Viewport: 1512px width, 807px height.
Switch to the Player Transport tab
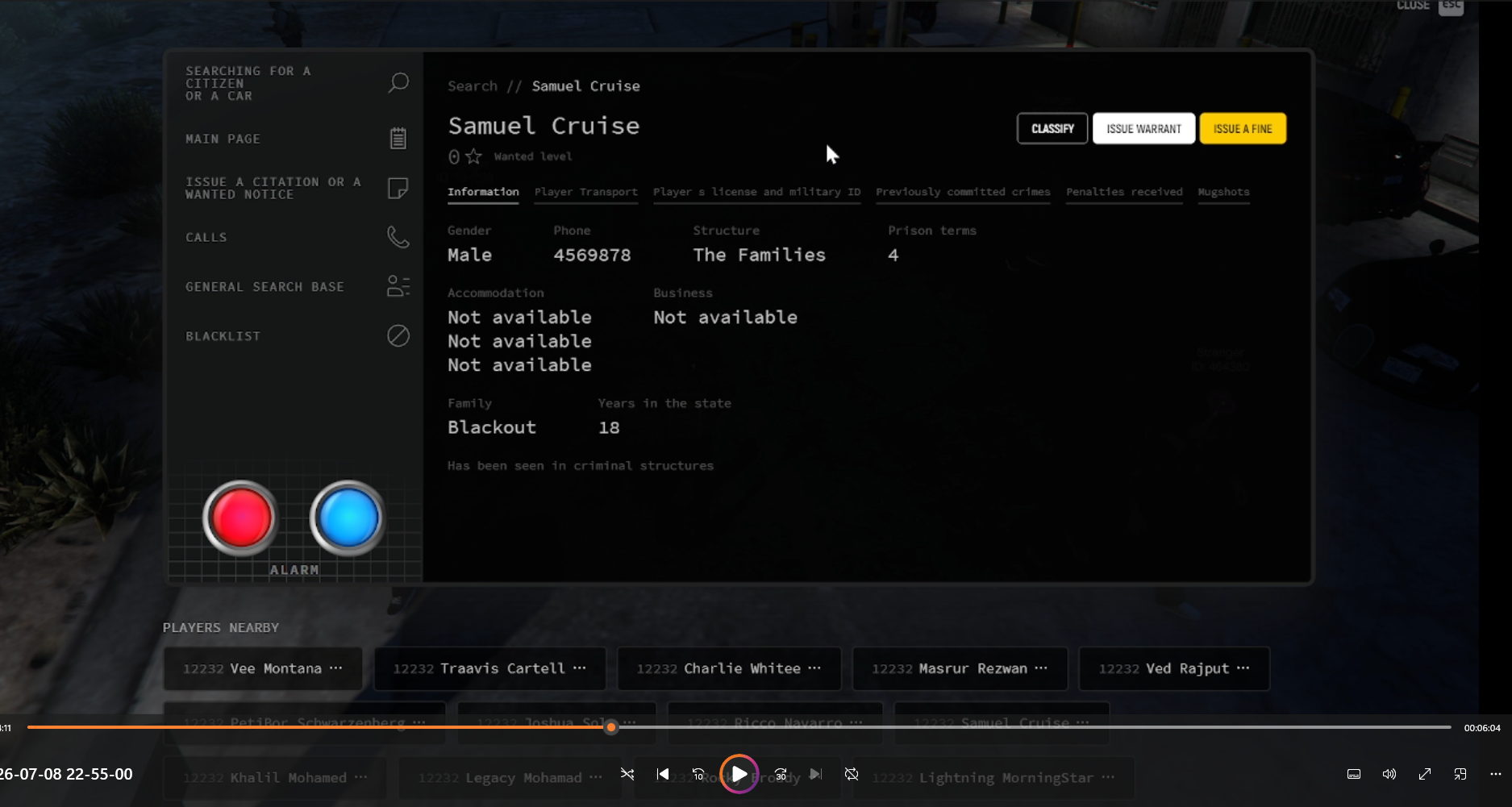point(586,192)
